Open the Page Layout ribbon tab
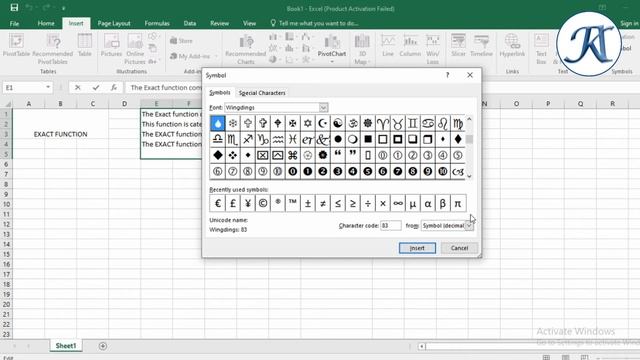The width and height of the screenshot is (640, 360). click(x=114, y=23)
